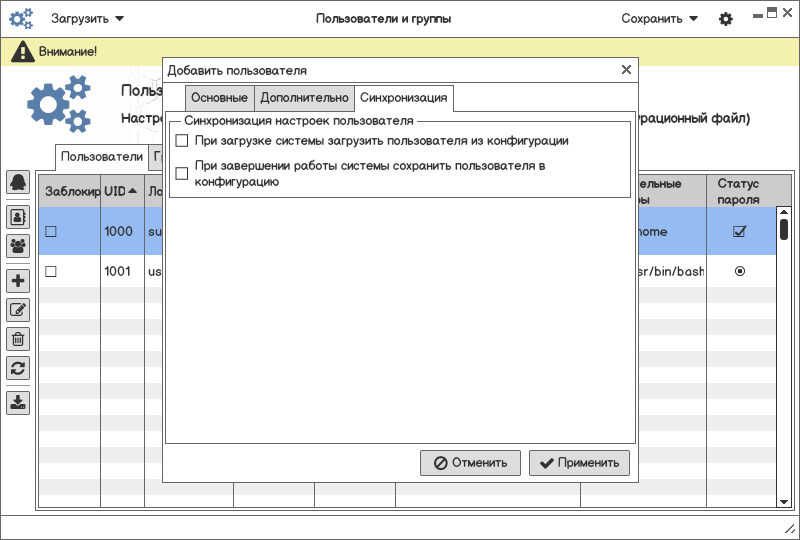
Task: Switch to the Основные tab
Action: point(219,97)
